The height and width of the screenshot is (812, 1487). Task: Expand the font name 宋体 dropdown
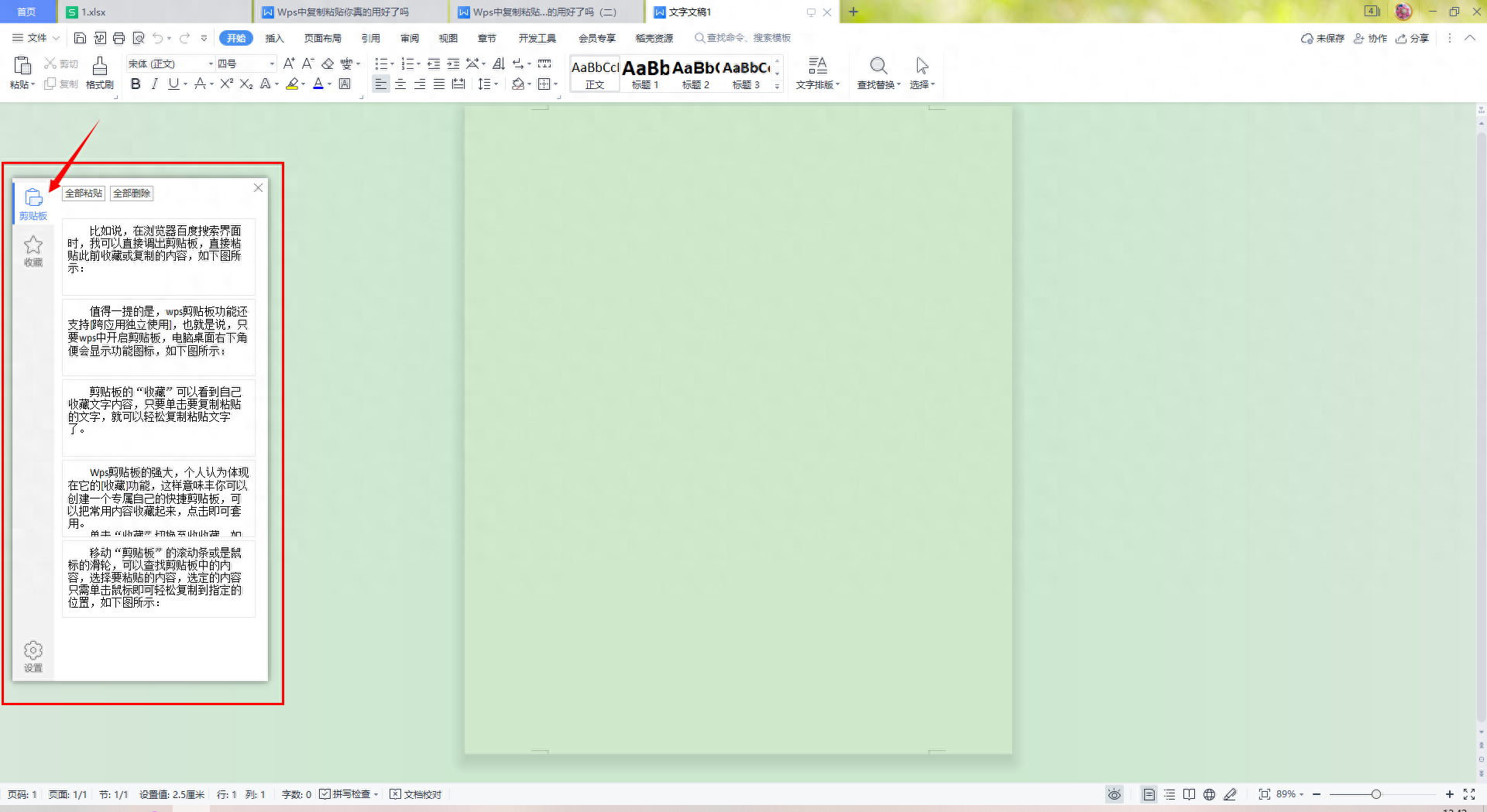coord(210,63)
